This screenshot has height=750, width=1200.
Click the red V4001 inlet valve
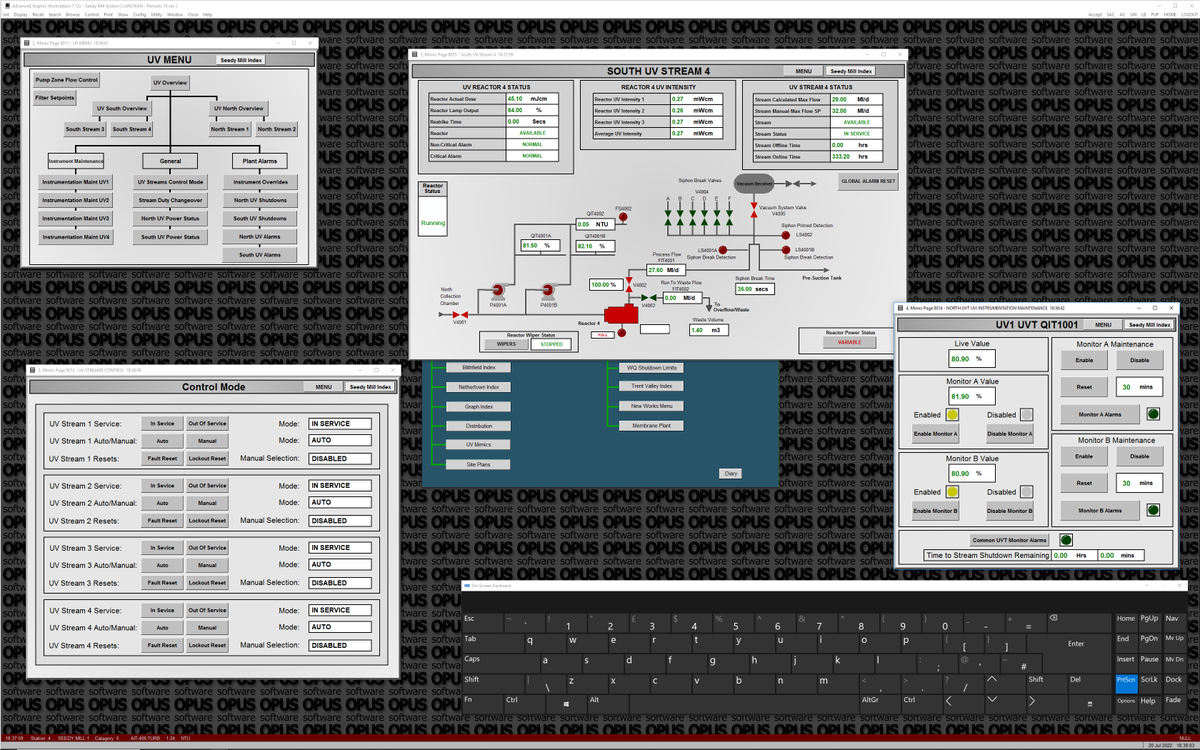coord(460,314)
